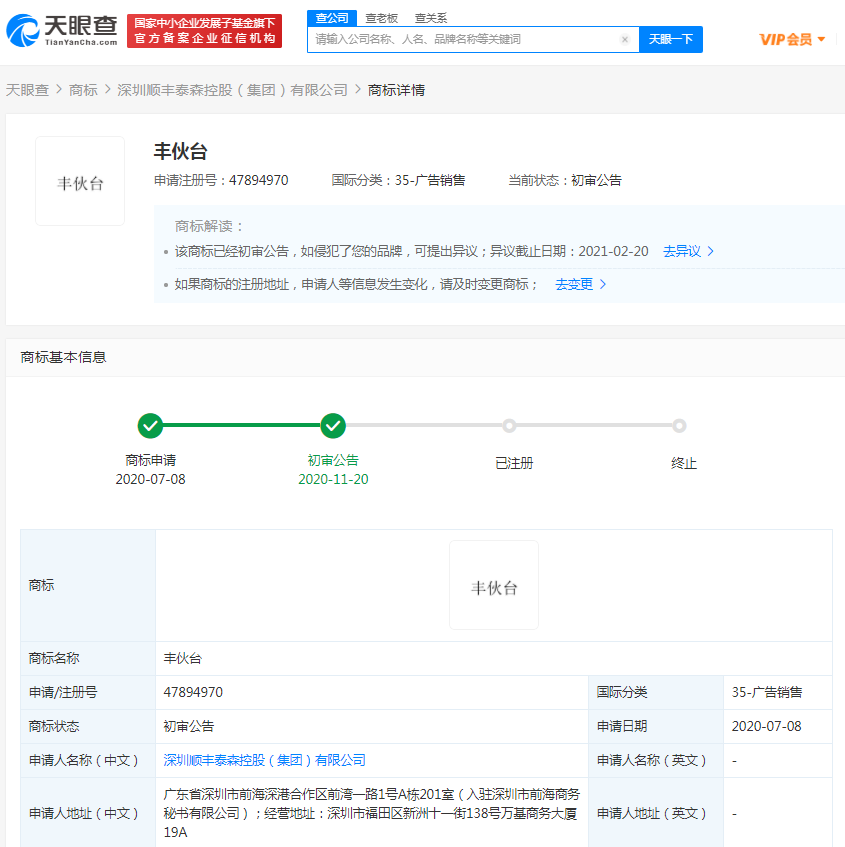
Task: Select the 终止 step circle
Action: [679, 426]
